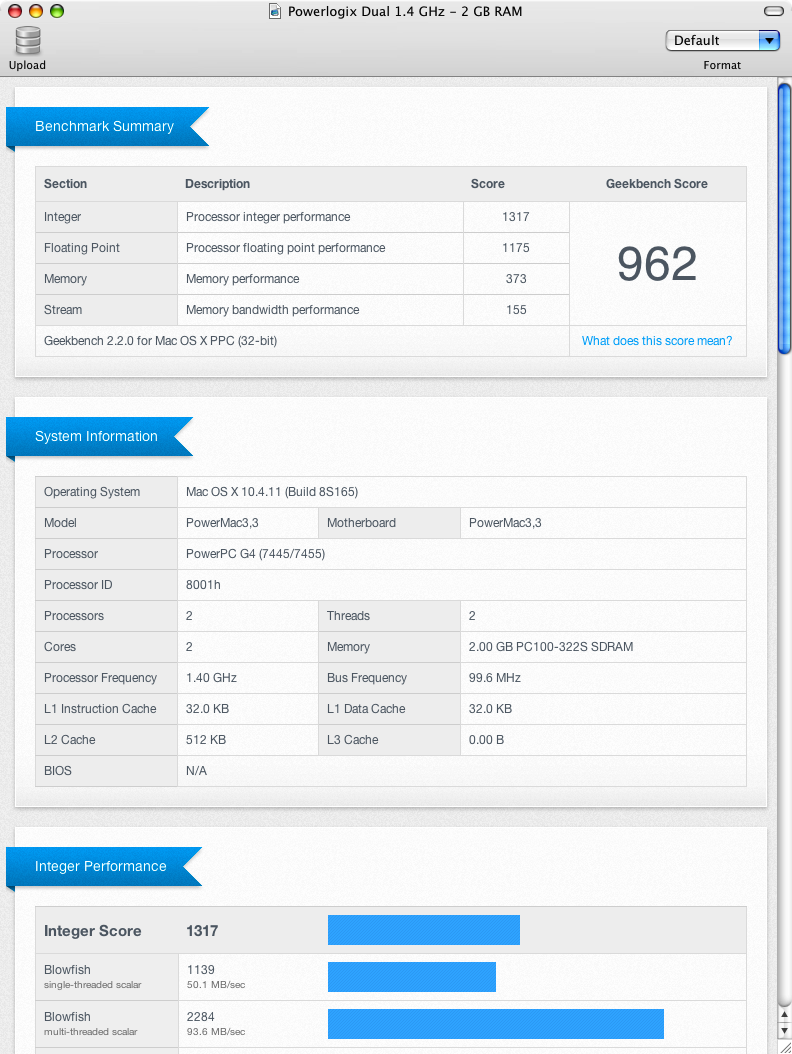Click Processor Frequency value 1.40 GHz

pyautogui.click(x=211, y=678)
